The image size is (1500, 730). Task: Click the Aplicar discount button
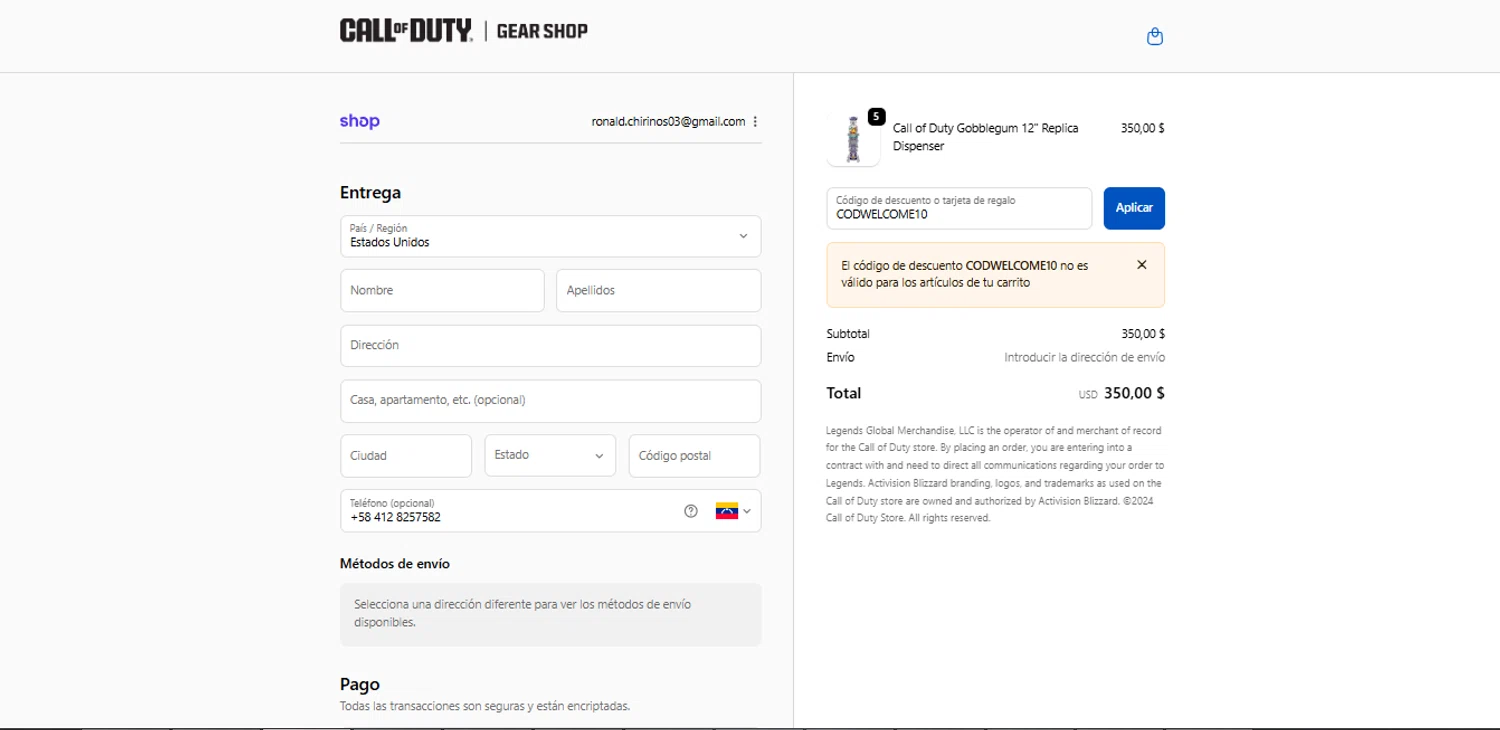(x=1134, y=208)
